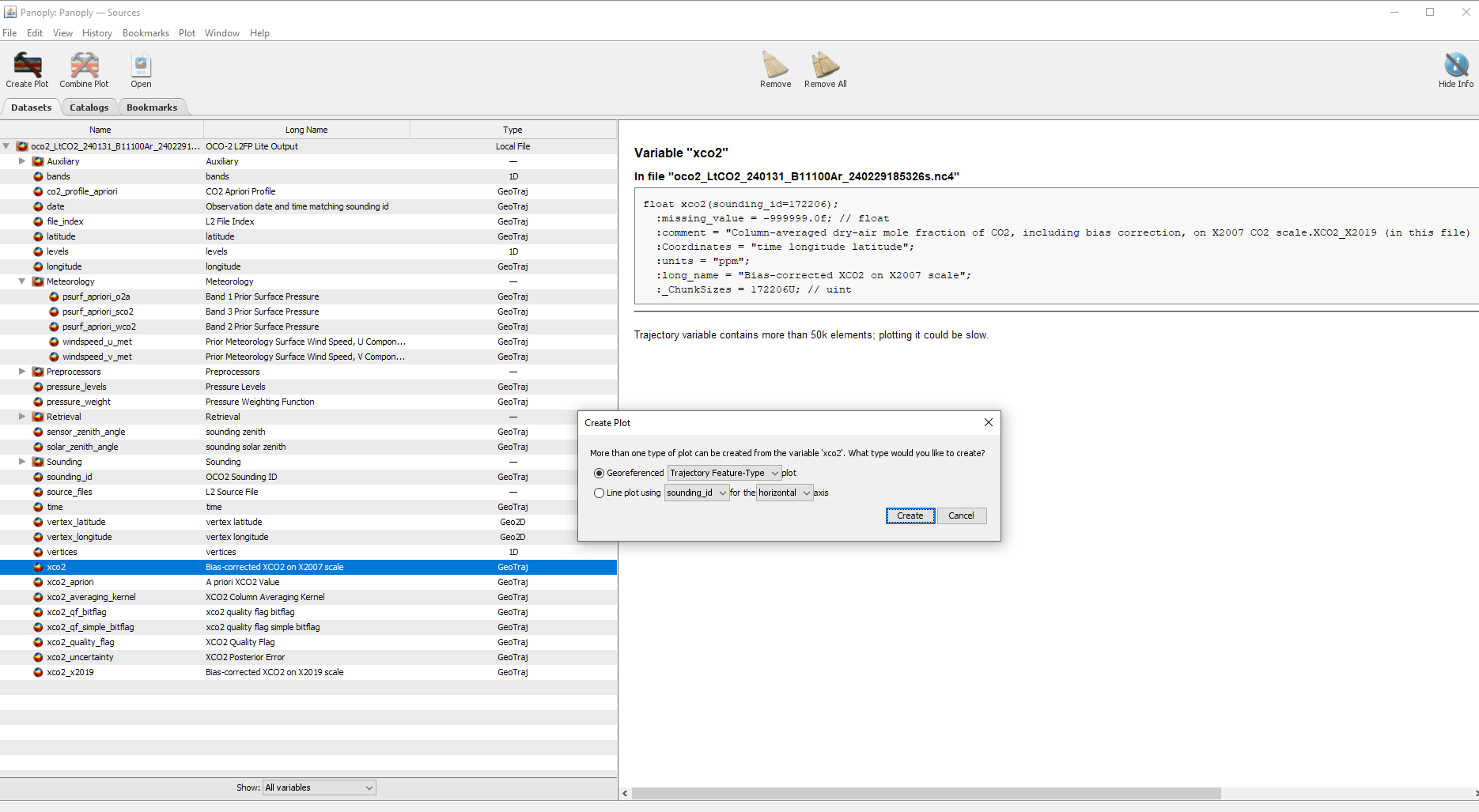Open the History menu
The image size is (1479, 812).
(x=97, y=33)
